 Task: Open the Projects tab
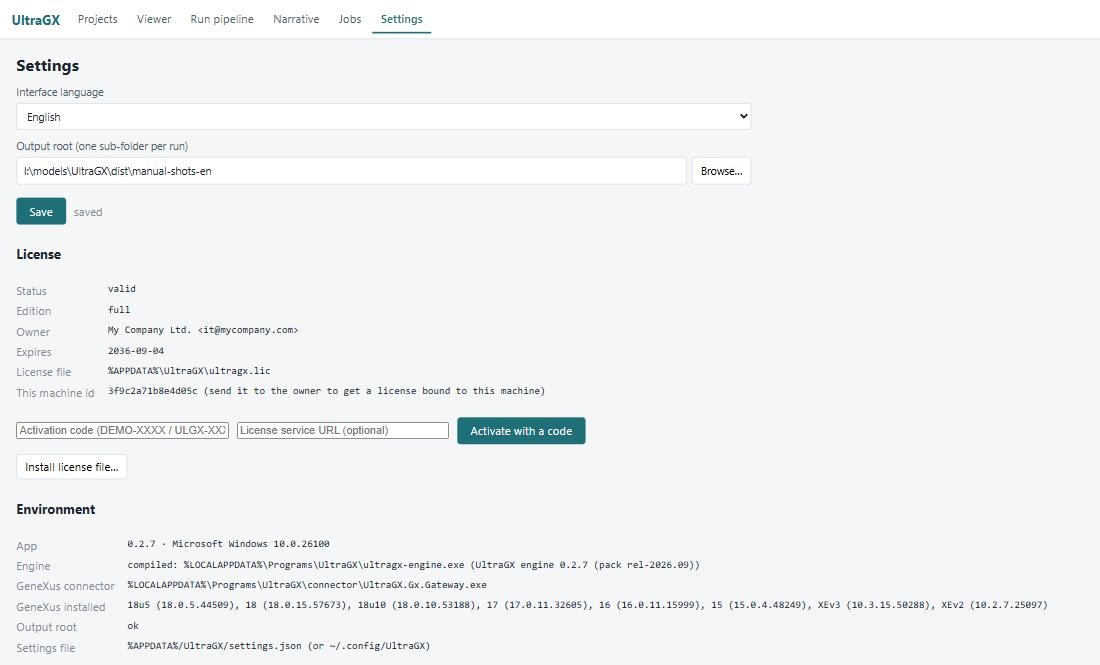click(98, 19)
